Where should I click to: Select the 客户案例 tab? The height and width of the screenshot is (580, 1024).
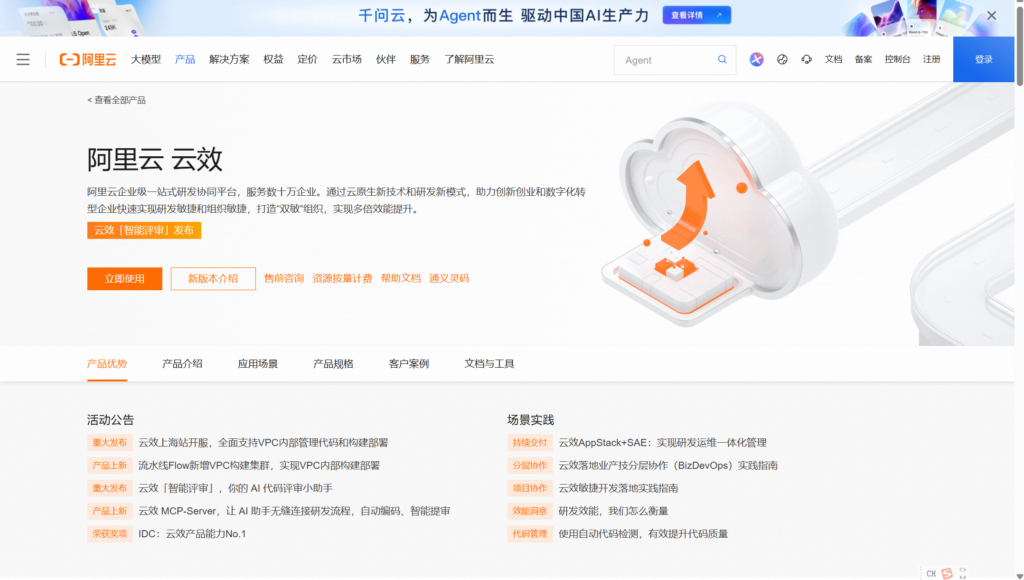click(409, 364)
